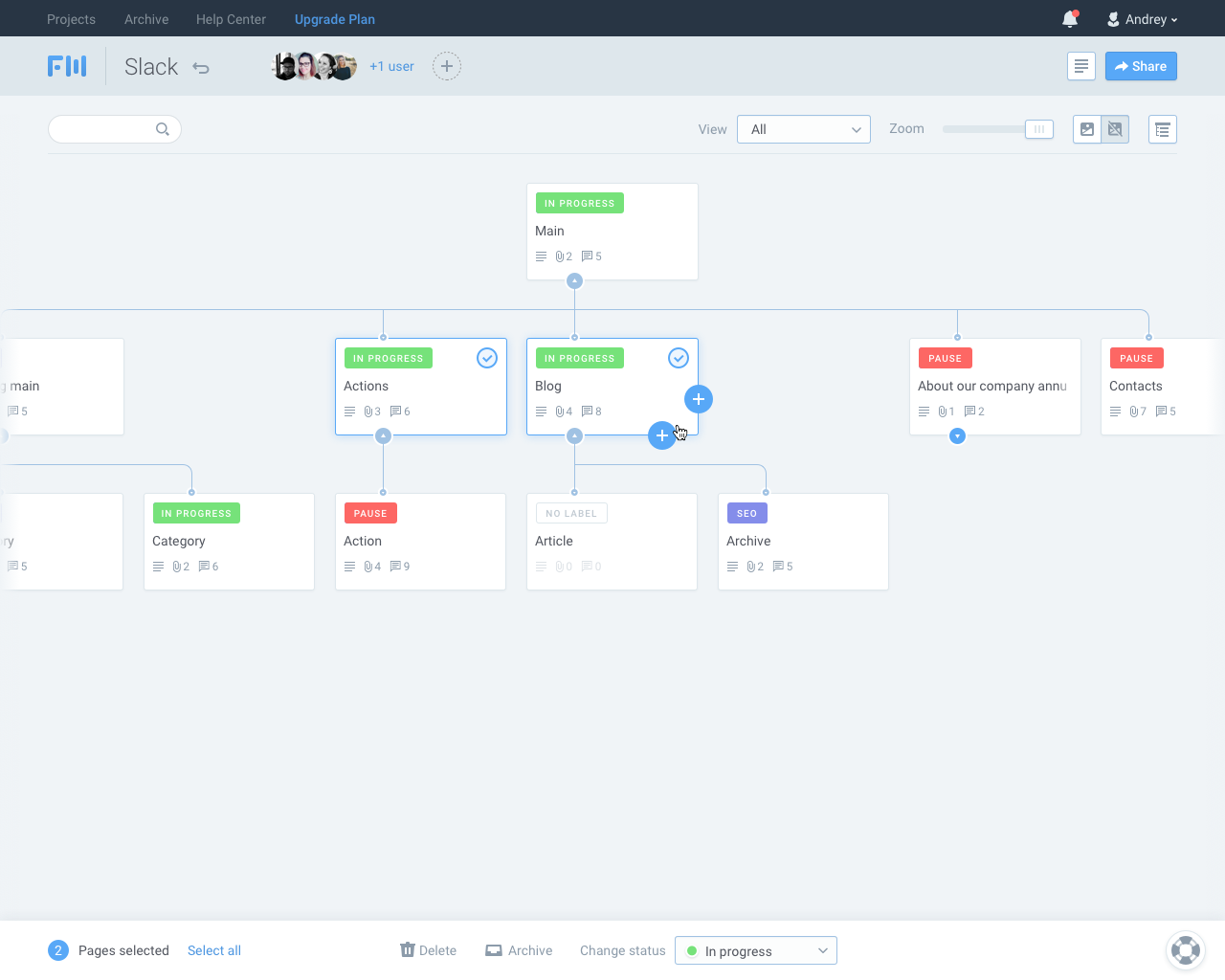
Task: Open attachments on the Action card
Action: (372, 567)
